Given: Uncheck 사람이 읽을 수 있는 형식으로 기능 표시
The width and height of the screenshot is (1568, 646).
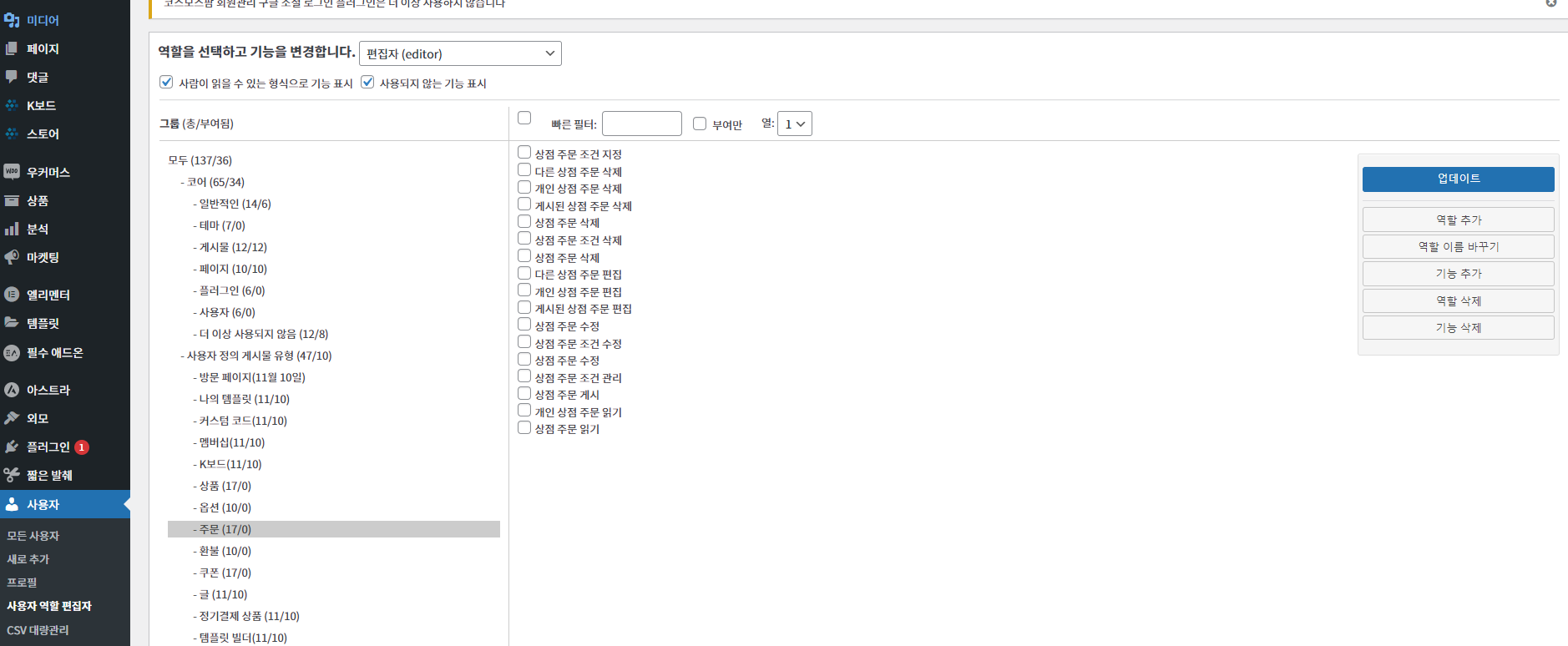Looking at the screenshot, I should [x=166, y=82].
